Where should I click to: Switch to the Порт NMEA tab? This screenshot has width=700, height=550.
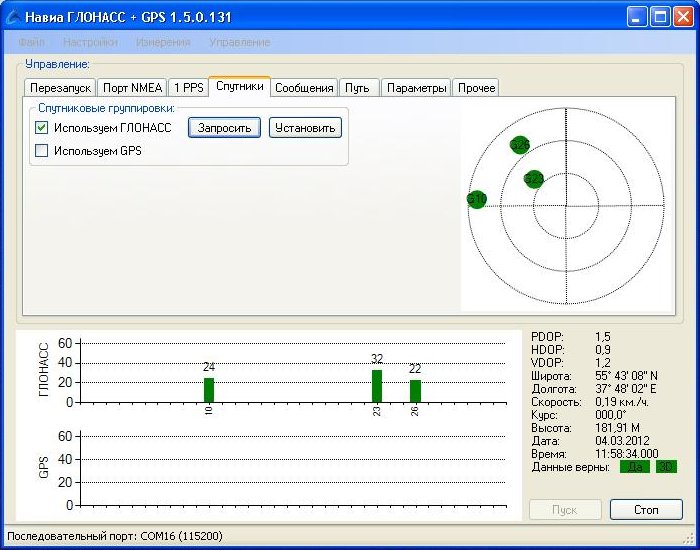pos(132,88)
